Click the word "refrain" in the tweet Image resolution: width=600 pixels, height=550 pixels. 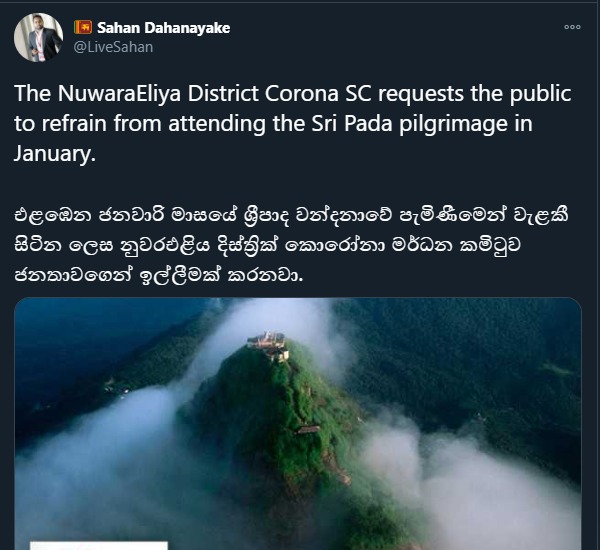(x=74, y=124)
